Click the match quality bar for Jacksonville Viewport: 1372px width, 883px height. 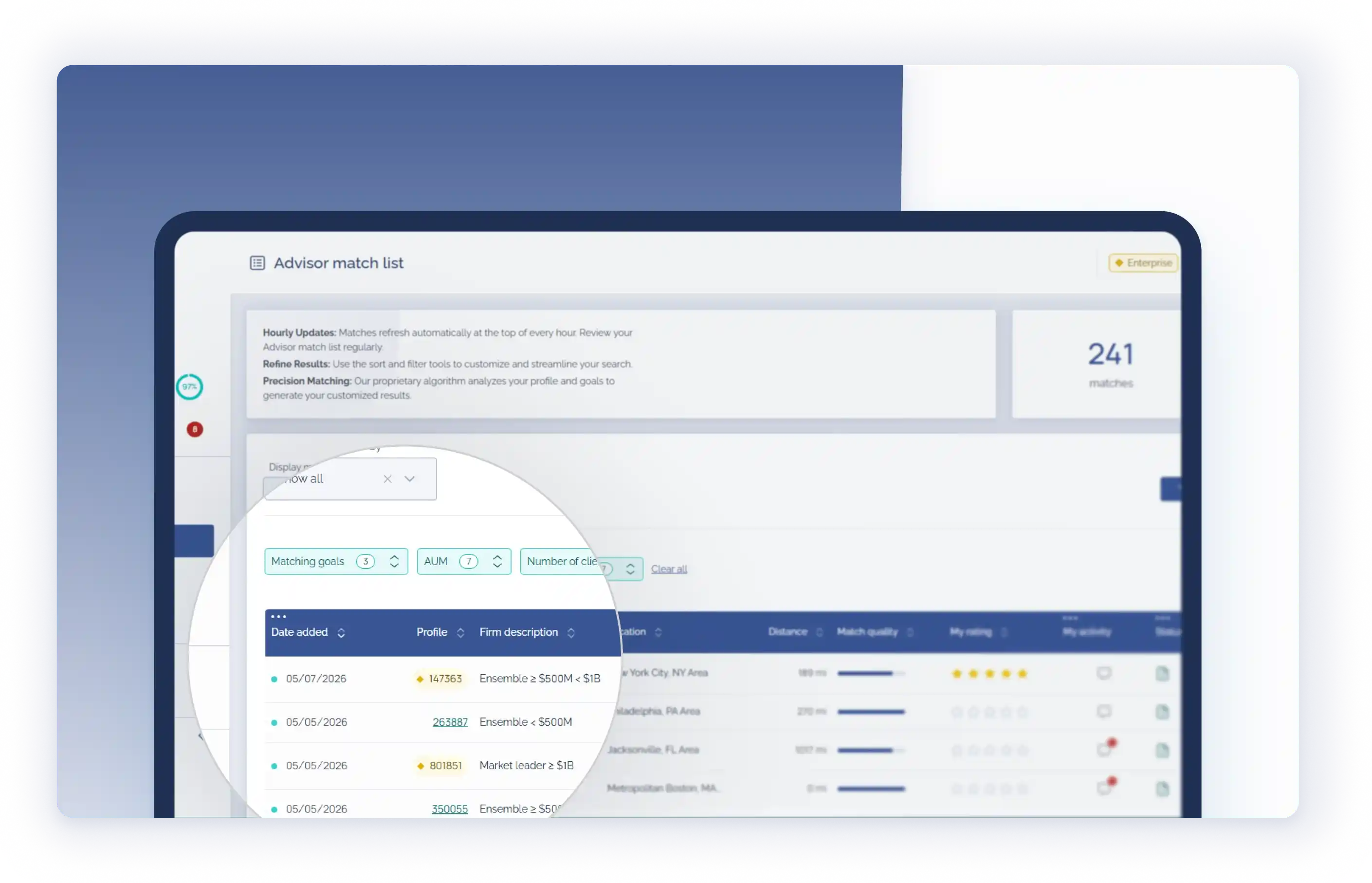coord(871,750)
